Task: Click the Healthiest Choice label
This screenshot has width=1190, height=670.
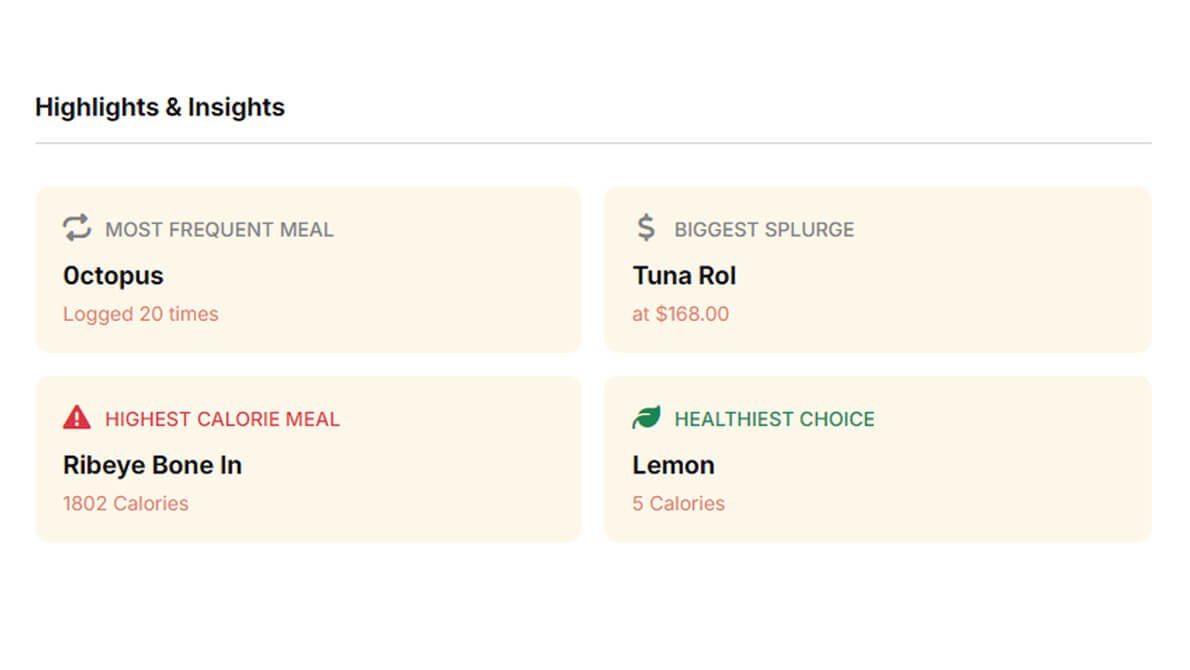Action: point(775,419)
